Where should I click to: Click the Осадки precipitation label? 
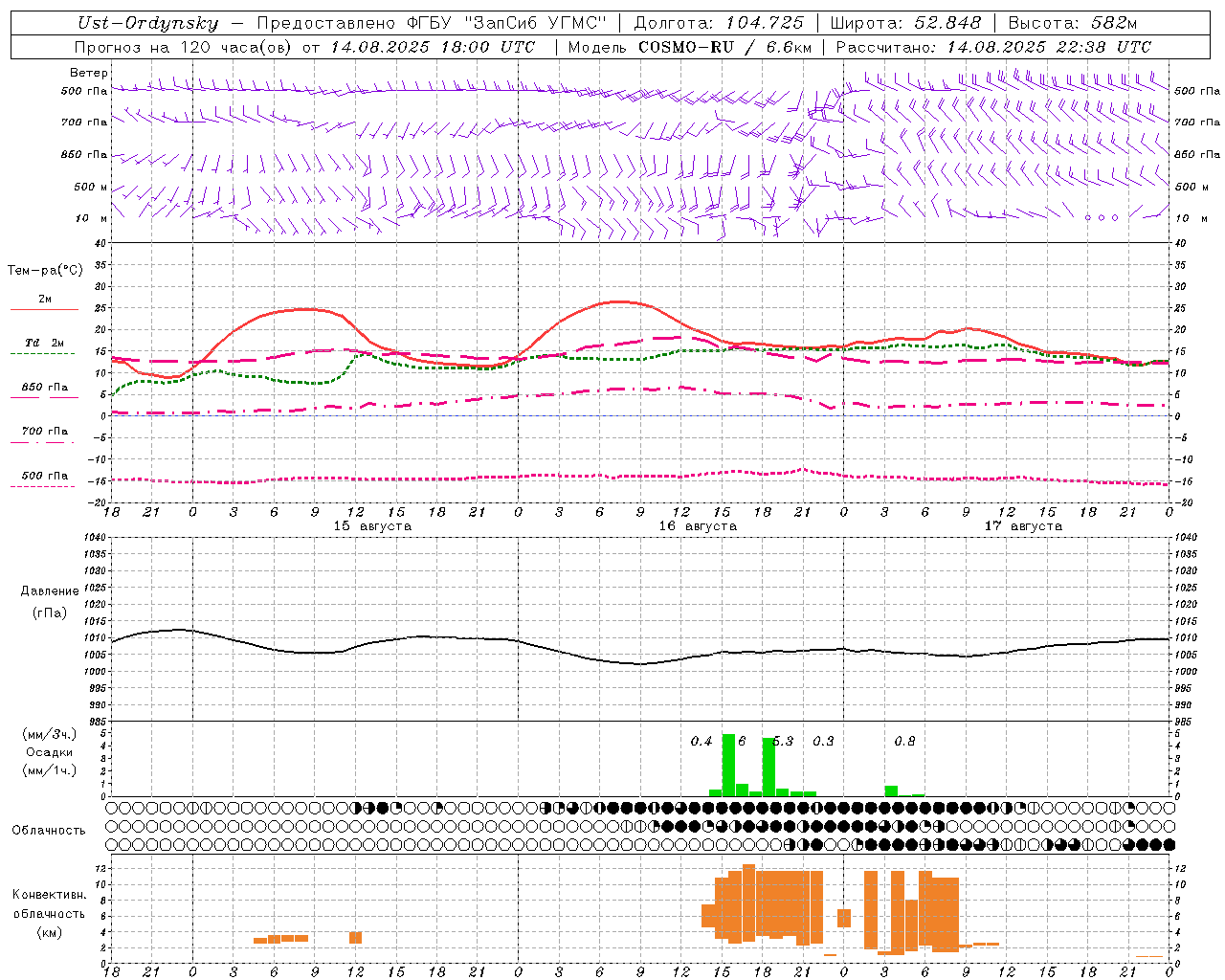[50, 752]
